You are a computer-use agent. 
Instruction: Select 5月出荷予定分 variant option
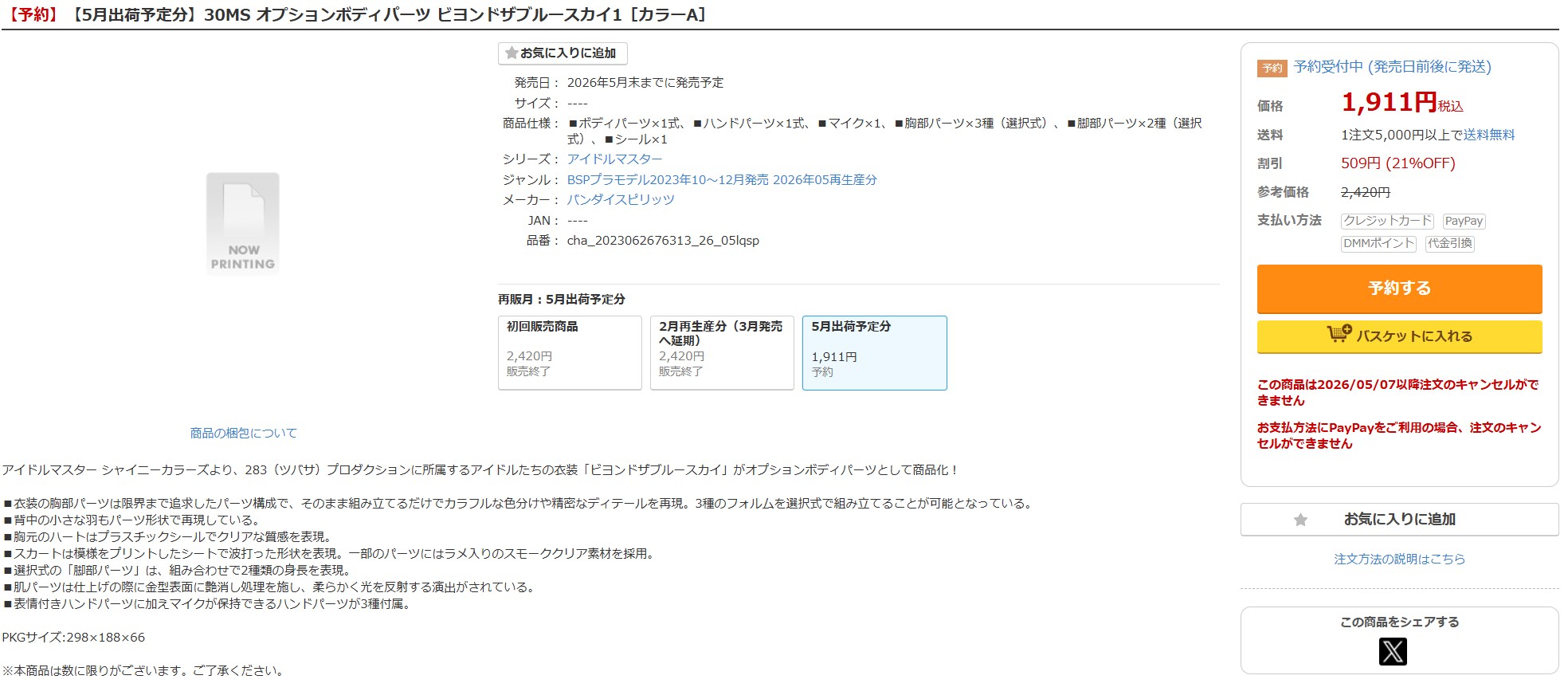point(874,352)
